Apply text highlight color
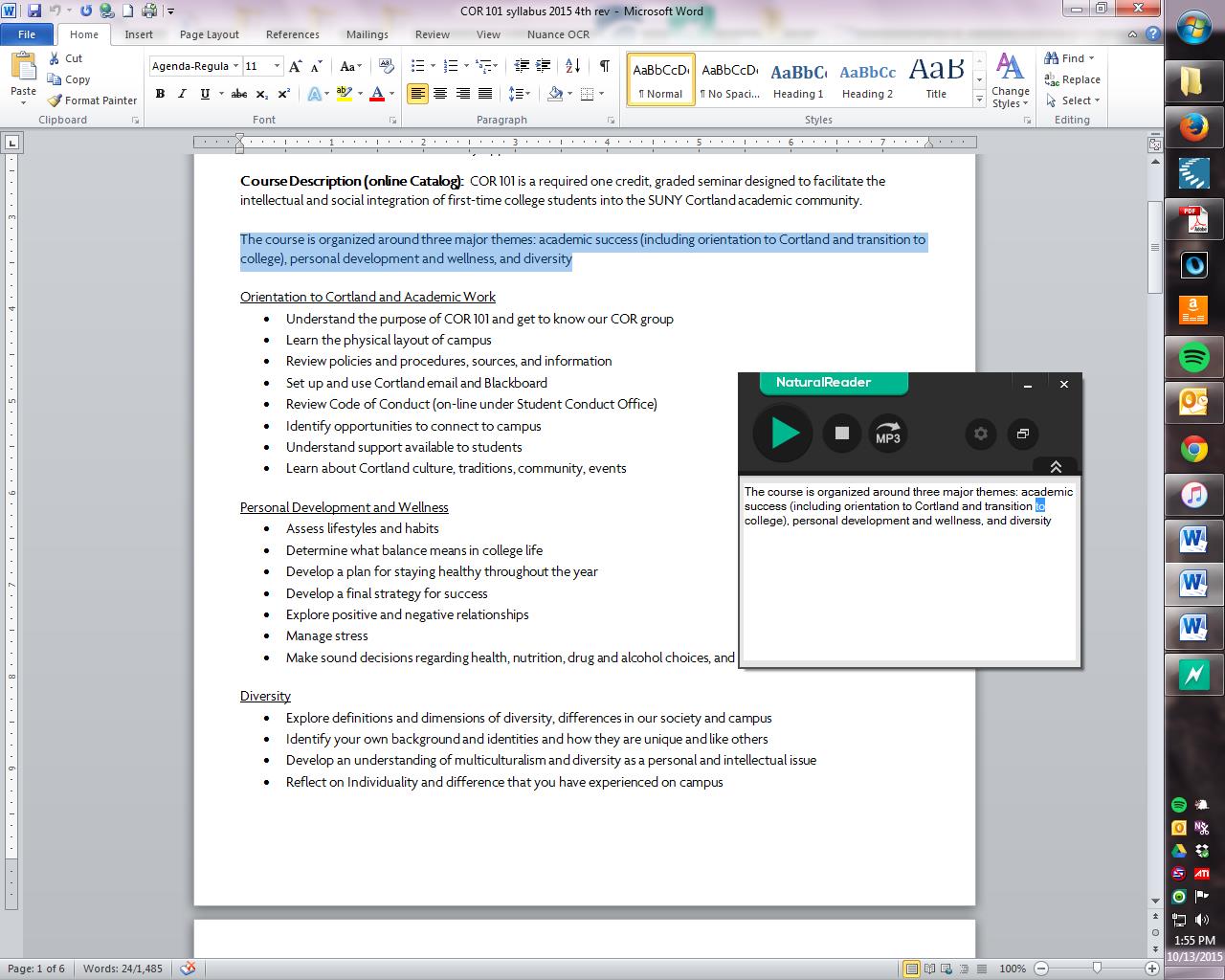 point(345,94)
